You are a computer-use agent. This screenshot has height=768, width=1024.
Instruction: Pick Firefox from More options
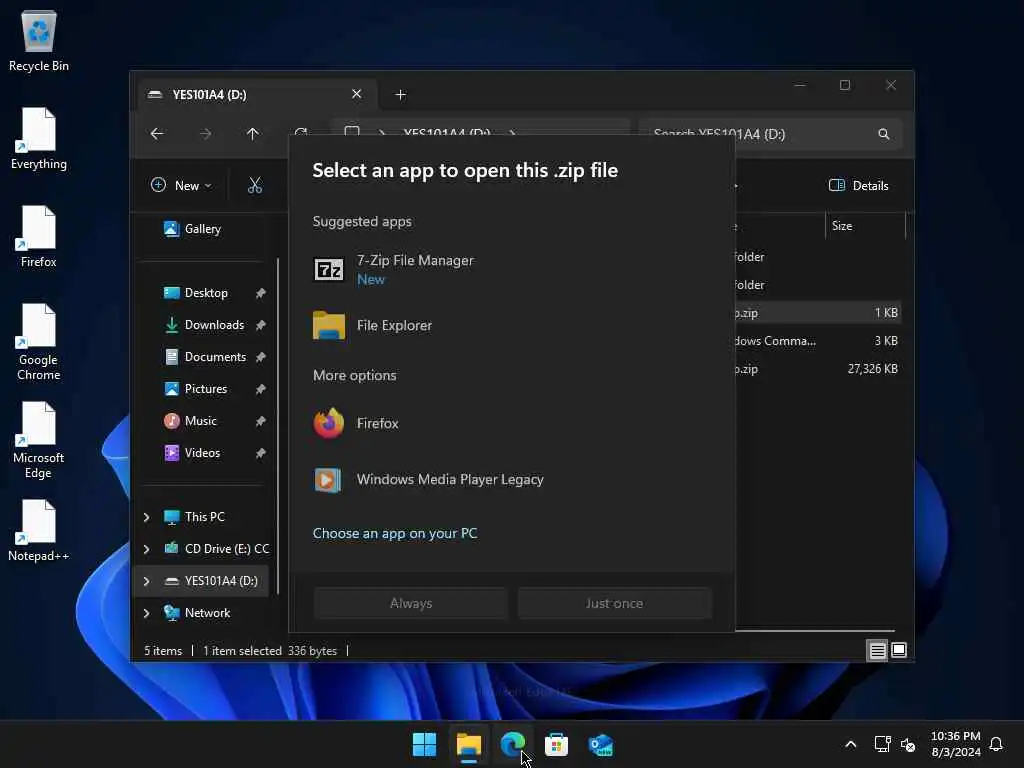pos(511,423)
